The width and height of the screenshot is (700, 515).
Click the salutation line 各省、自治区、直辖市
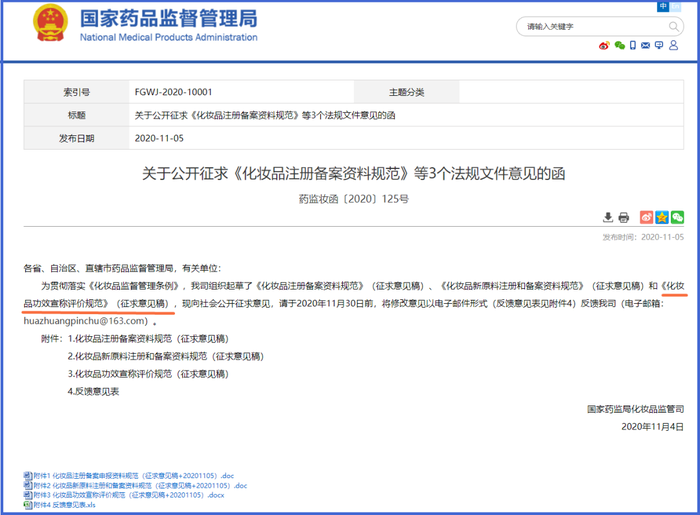122,268
